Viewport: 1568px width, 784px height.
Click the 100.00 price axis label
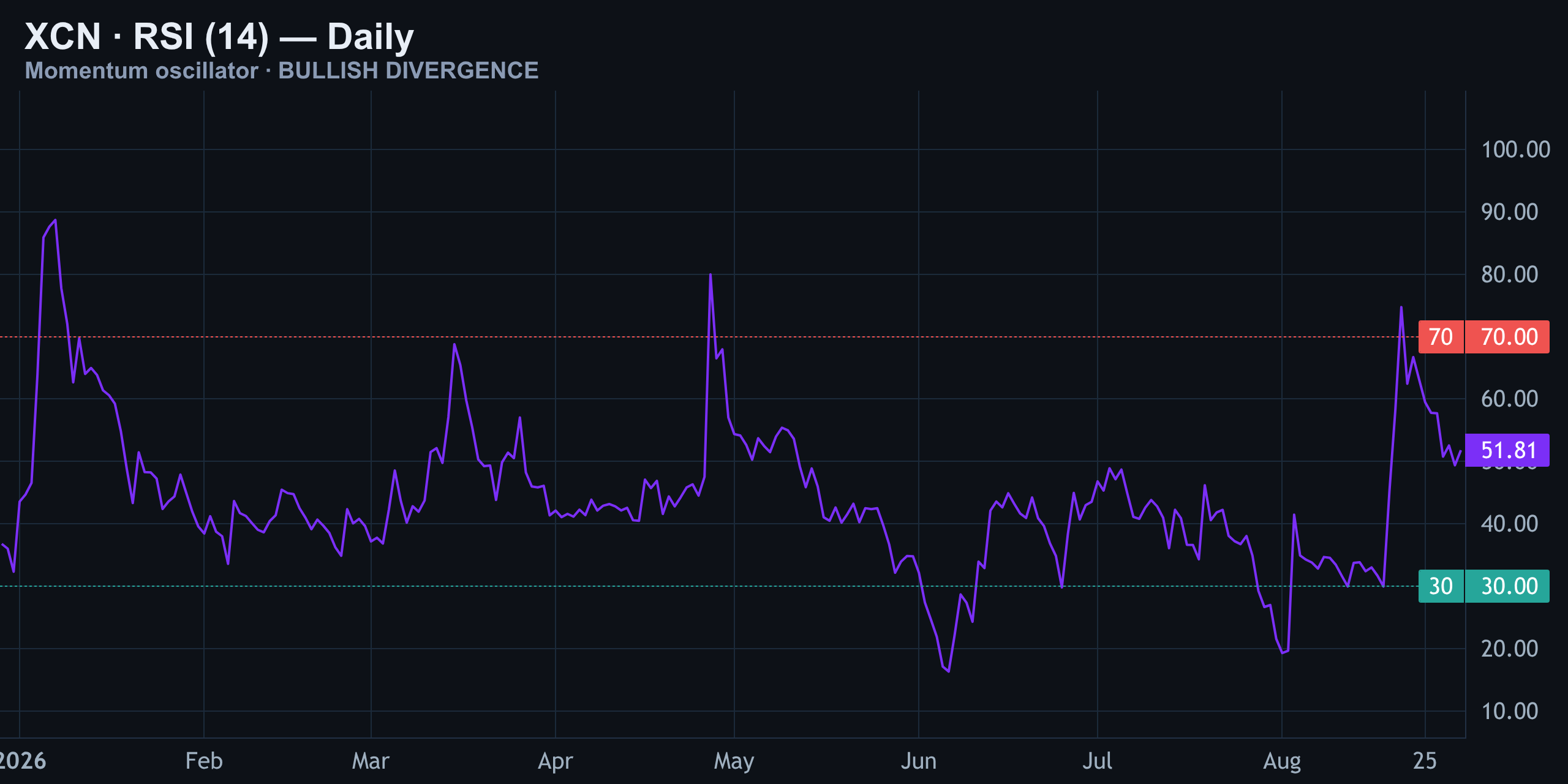pyautogui.click(x=1515, y=149)
